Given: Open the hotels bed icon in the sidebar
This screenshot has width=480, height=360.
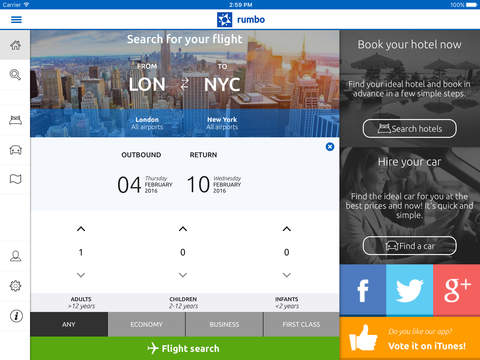Looking at the screenshot, I should 15,120.
